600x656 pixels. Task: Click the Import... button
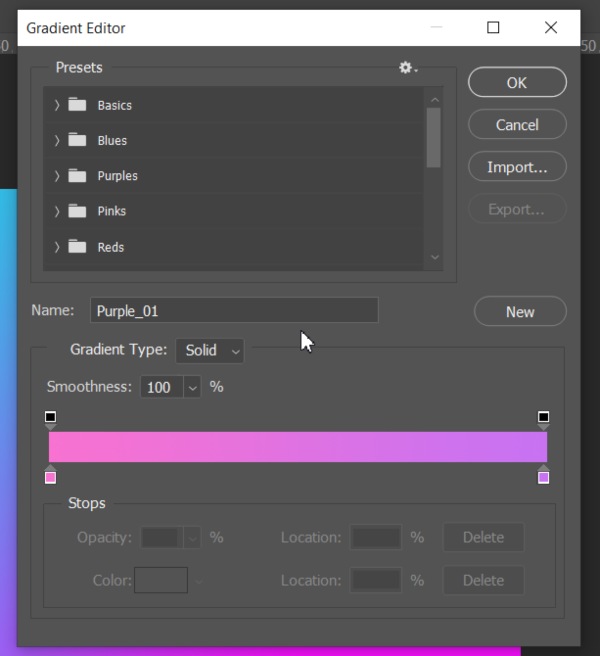tap(517, 167)
